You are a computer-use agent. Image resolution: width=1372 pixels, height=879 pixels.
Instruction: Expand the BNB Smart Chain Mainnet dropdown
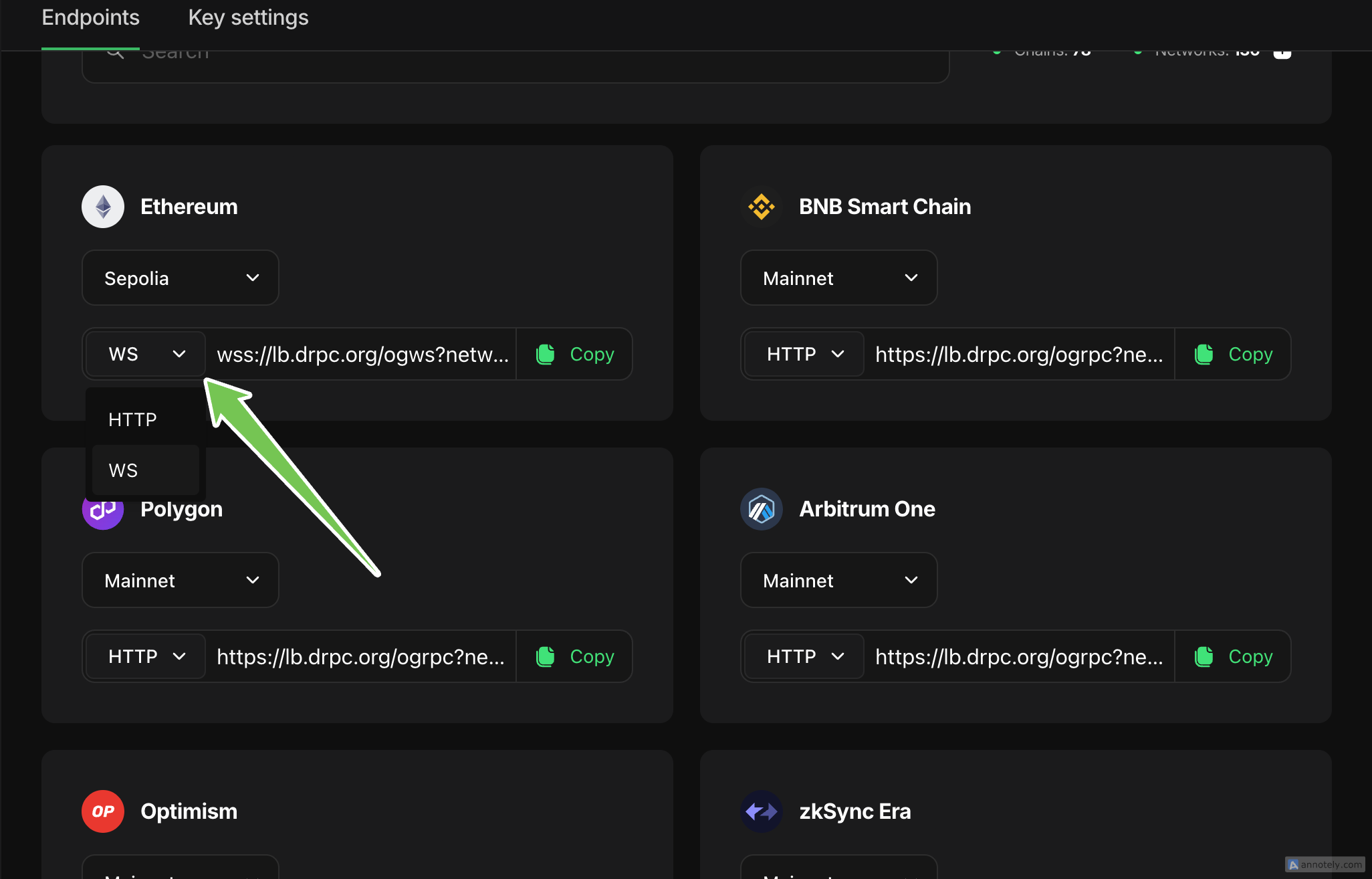pos(838,278)
